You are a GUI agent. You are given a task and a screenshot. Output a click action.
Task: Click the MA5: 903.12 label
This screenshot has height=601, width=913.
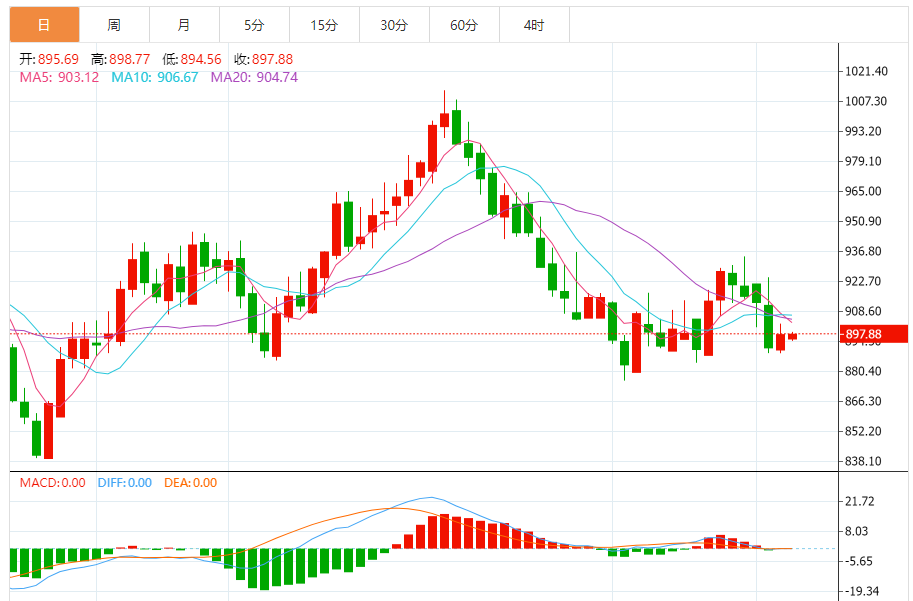coord(59,77)
